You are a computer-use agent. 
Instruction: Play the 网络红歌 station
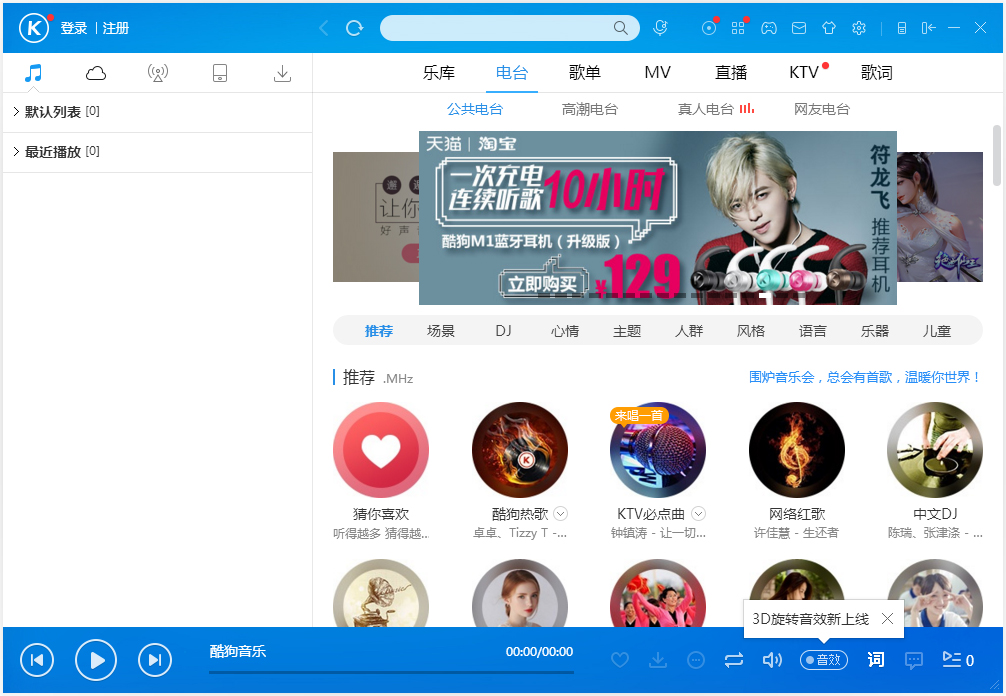pyautogui.click(x=796, y=450)
